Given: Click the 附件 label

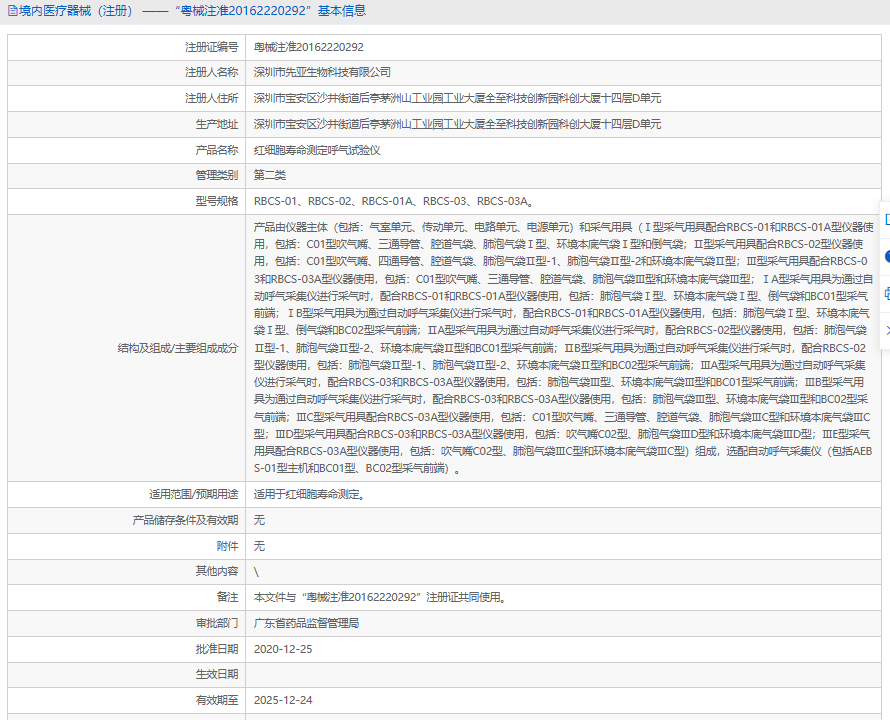Looking at the screenshot, I should click(x=228, y=546).
